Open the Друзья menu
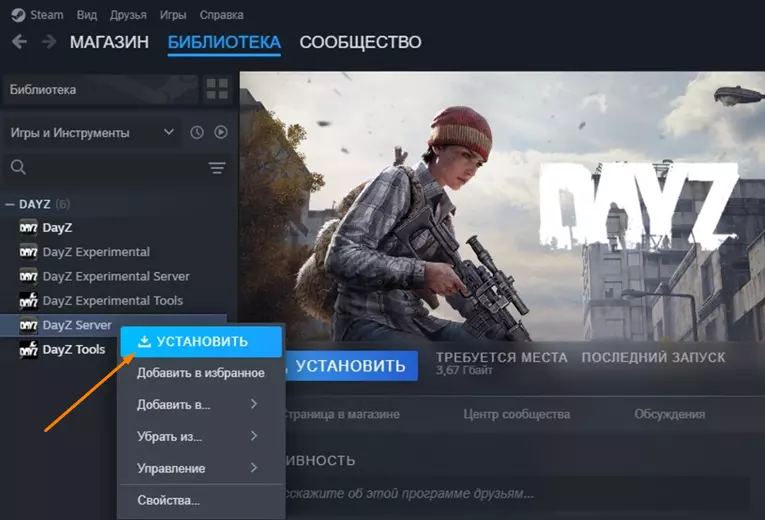The image size is (765, 520). [x=128, y=15]
